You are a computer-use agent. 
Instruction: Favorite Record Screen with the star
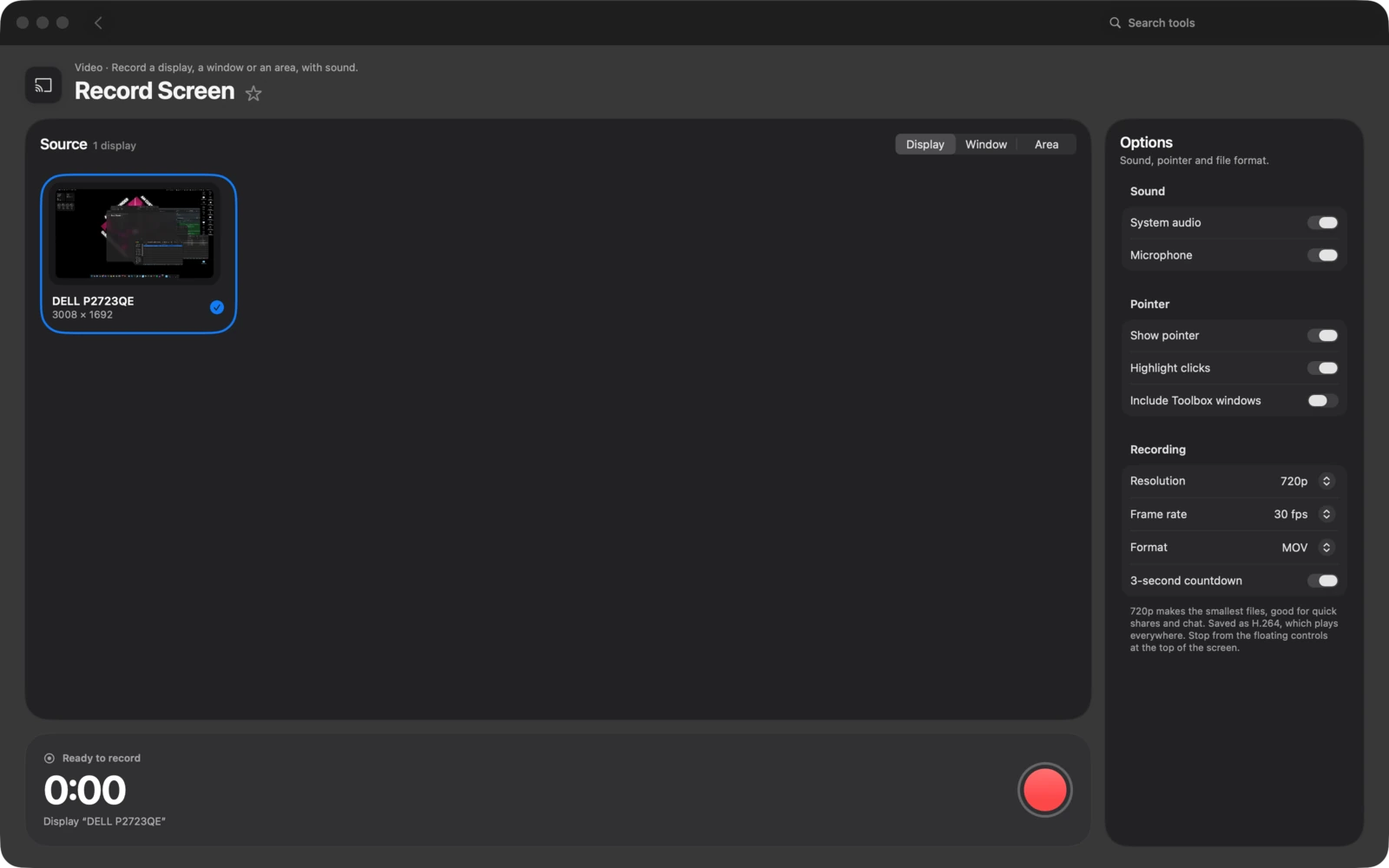[x=253, y=93]
